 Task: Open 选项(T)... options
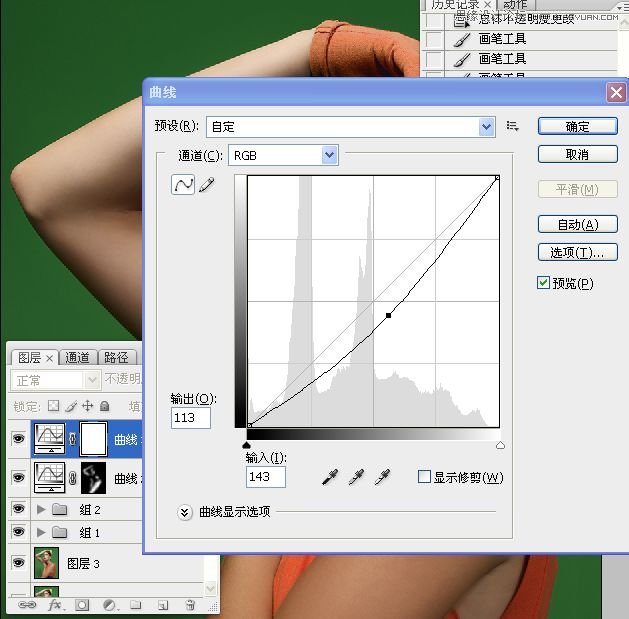click(577, 252)
